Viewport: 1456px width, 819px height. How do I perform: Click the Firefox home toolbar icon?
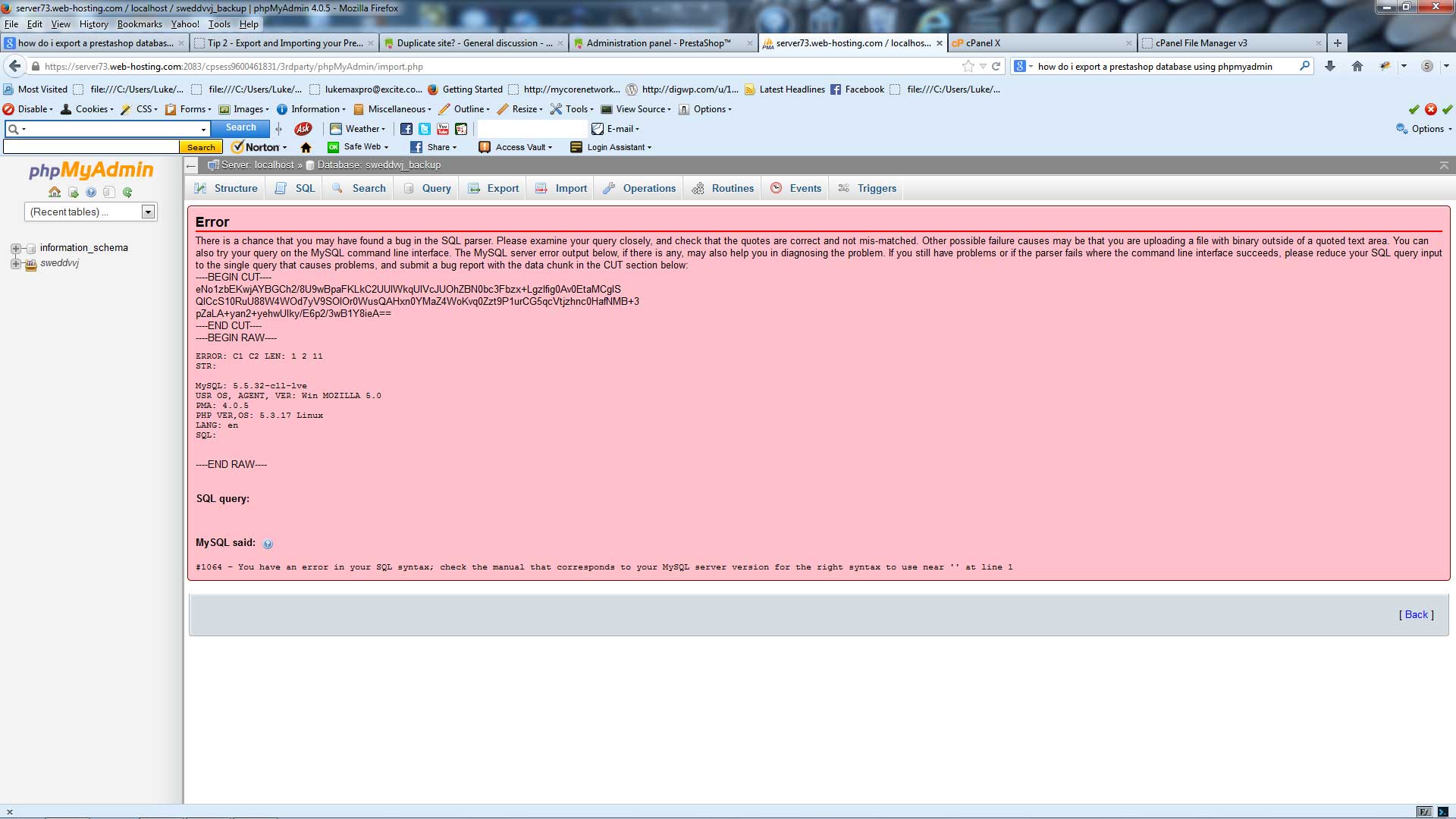(x=1357, y=67)
